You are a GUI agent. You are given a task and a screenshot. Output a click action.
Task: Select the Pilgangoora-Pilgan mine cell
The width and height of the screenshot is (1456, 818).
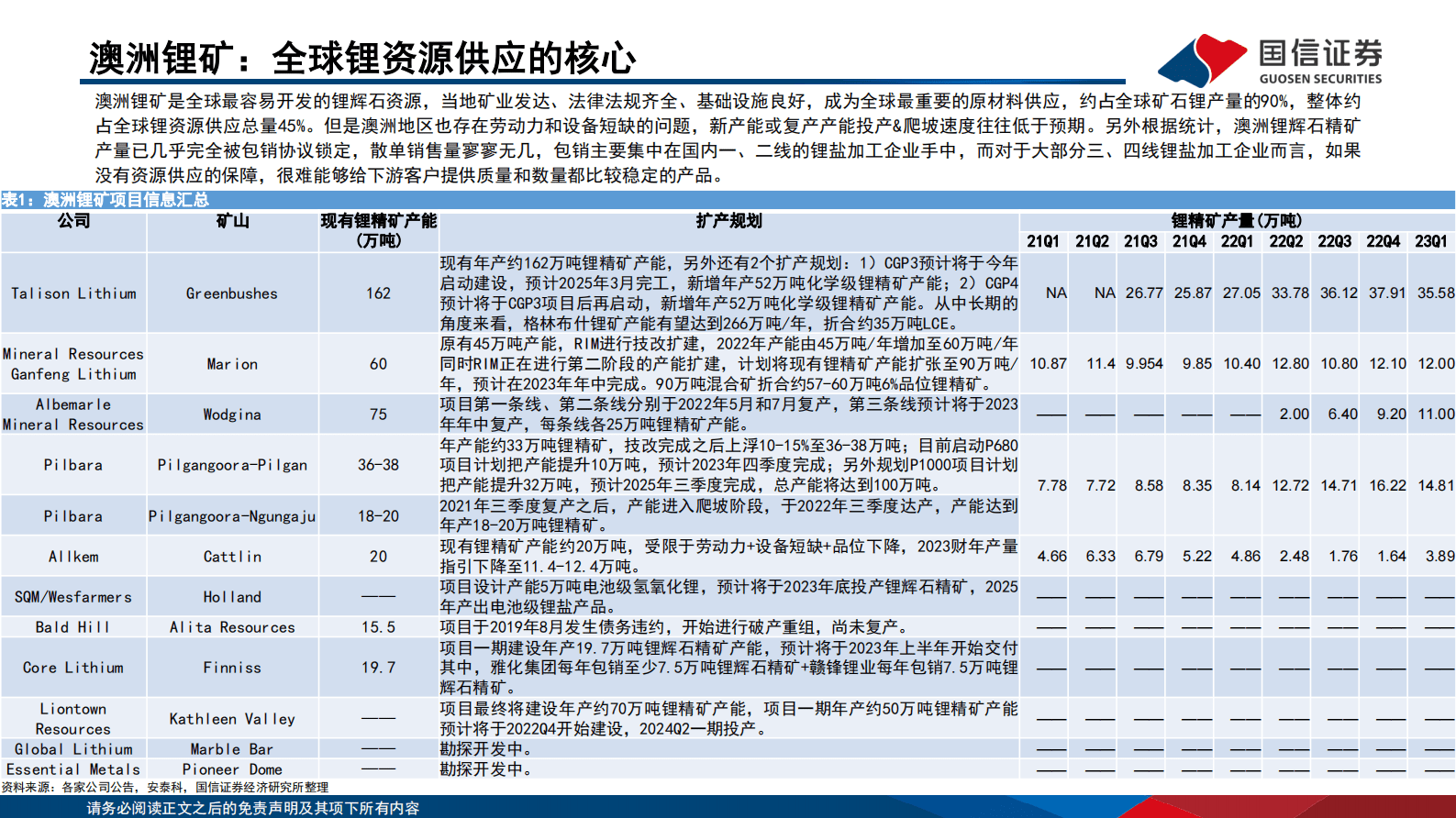pyautogui.click(x=232, y=465)
